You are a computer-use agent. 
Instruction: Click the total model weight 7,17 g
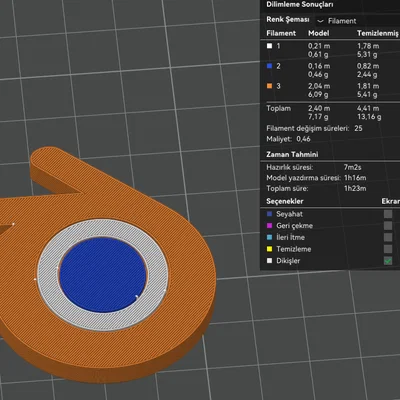(x=318, y=117)
